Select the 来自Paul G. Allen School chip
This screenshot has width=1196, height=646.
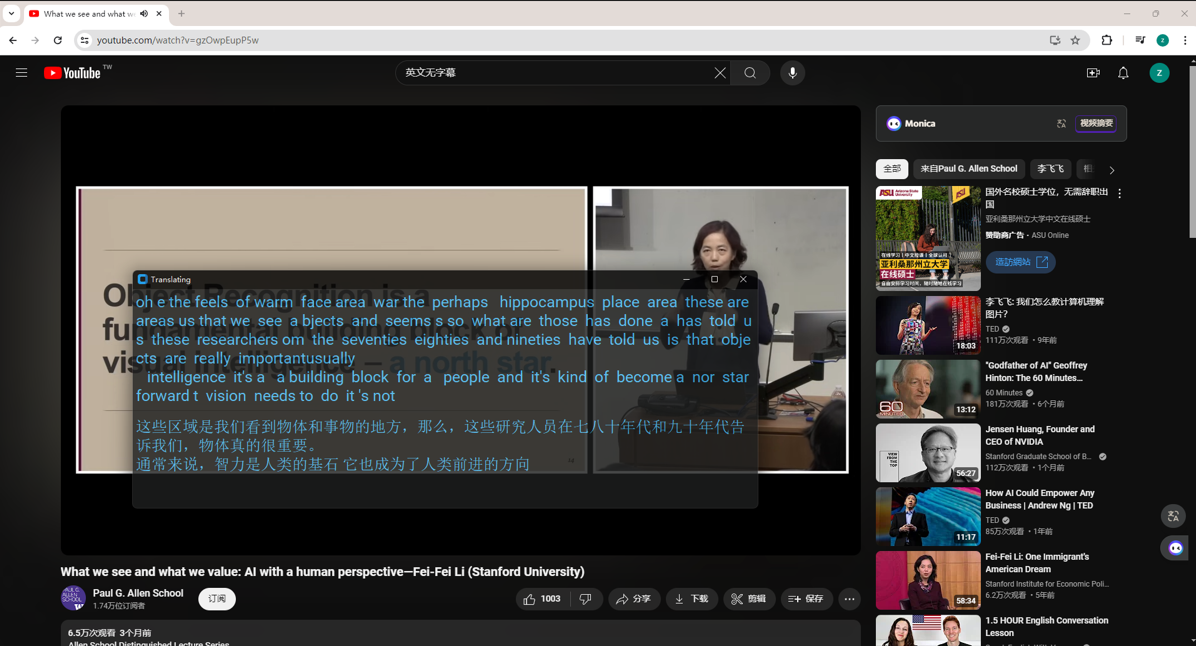point(968,169)
